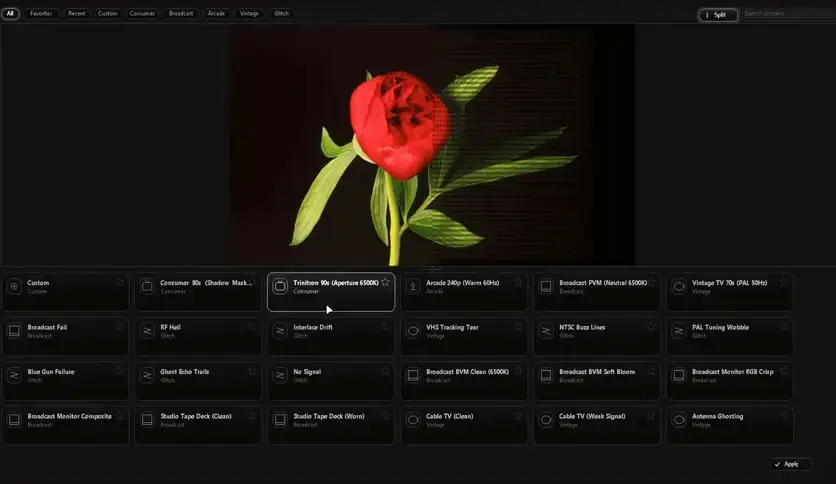The image size is (836, 484).
Task: Switch to the Custom filter tab
Action: click(x=108, y=13)
